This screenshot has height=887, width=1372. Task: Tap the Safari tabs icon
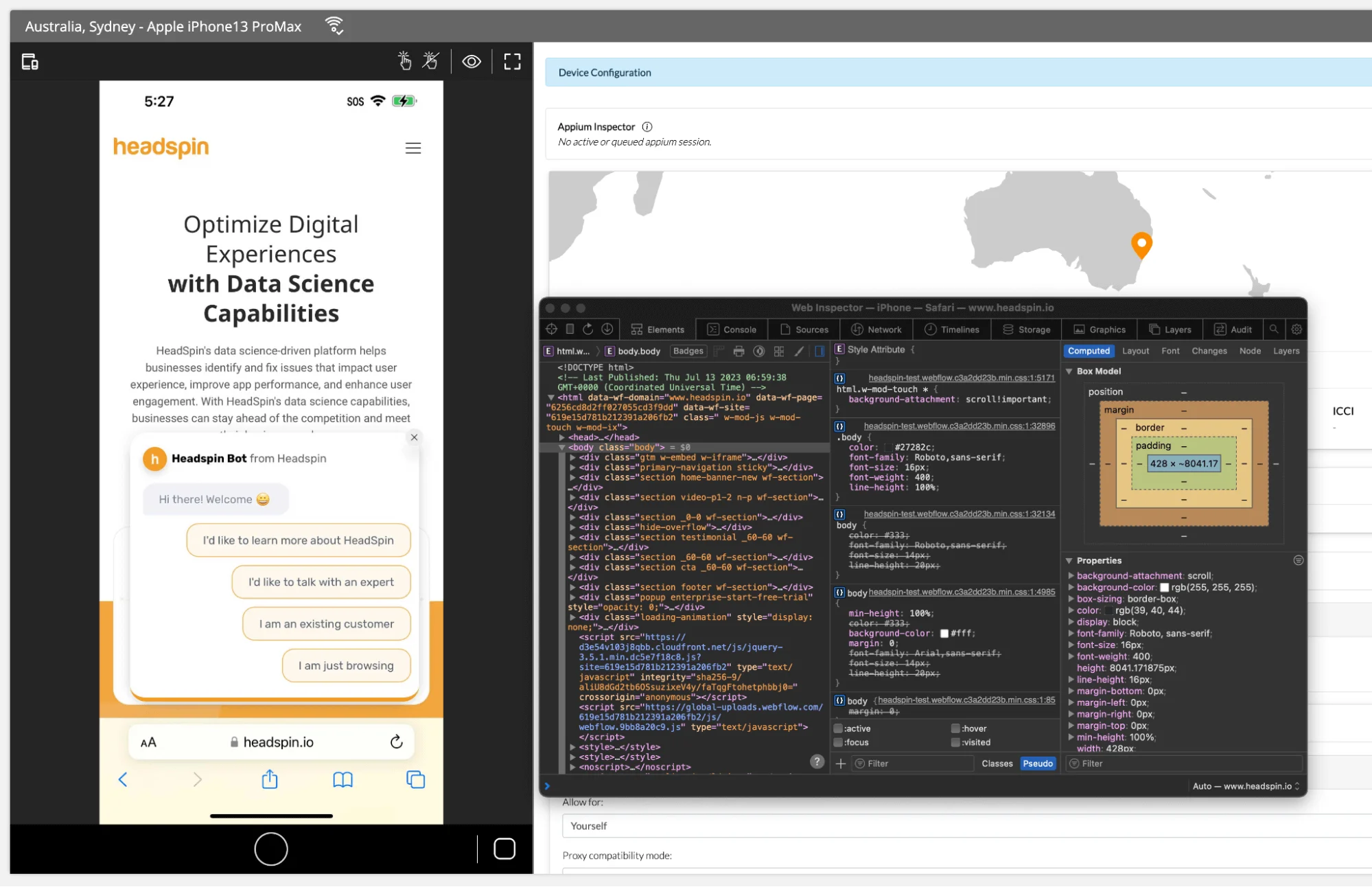click(416, 780)
